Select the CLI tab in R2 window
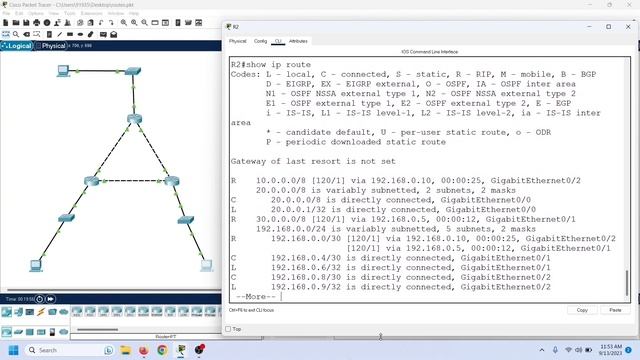640x360 pixels. (x=278, y=41)
